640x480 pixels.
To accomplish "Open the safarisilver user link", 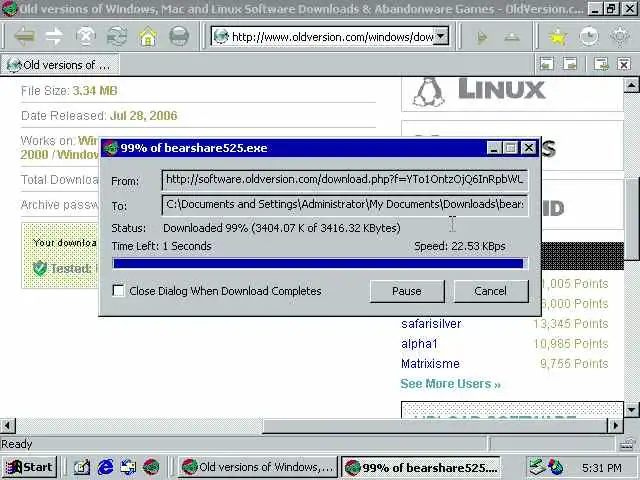I will 431,324.
